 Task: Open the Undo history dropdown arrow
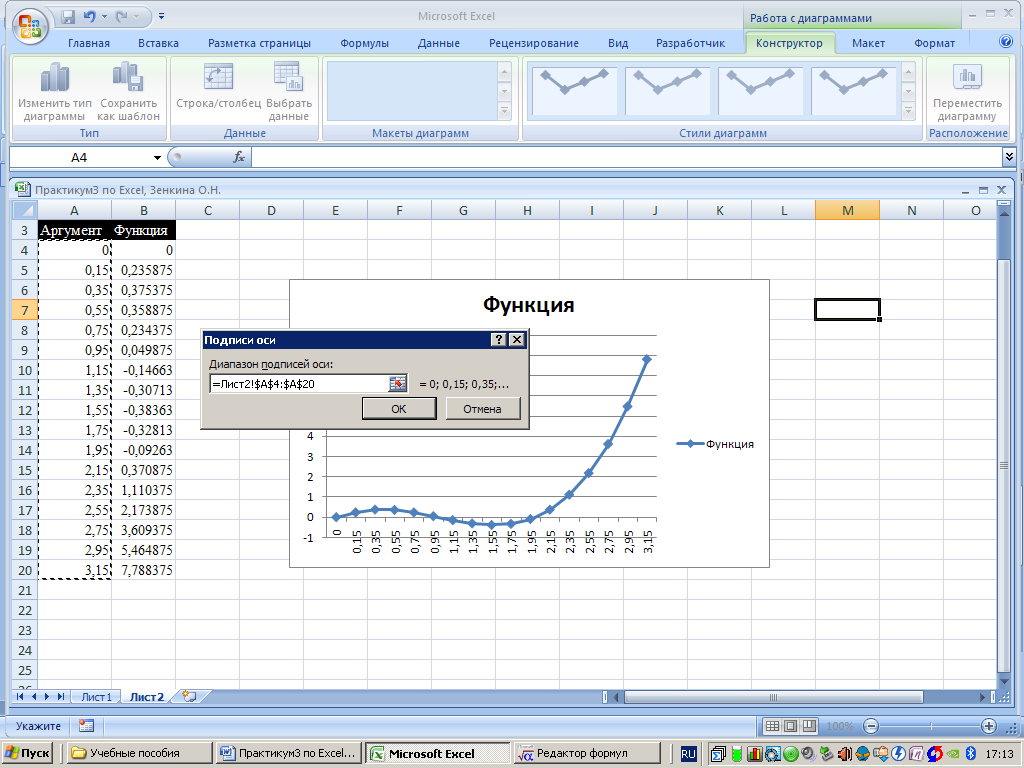(x=104, y=17)
